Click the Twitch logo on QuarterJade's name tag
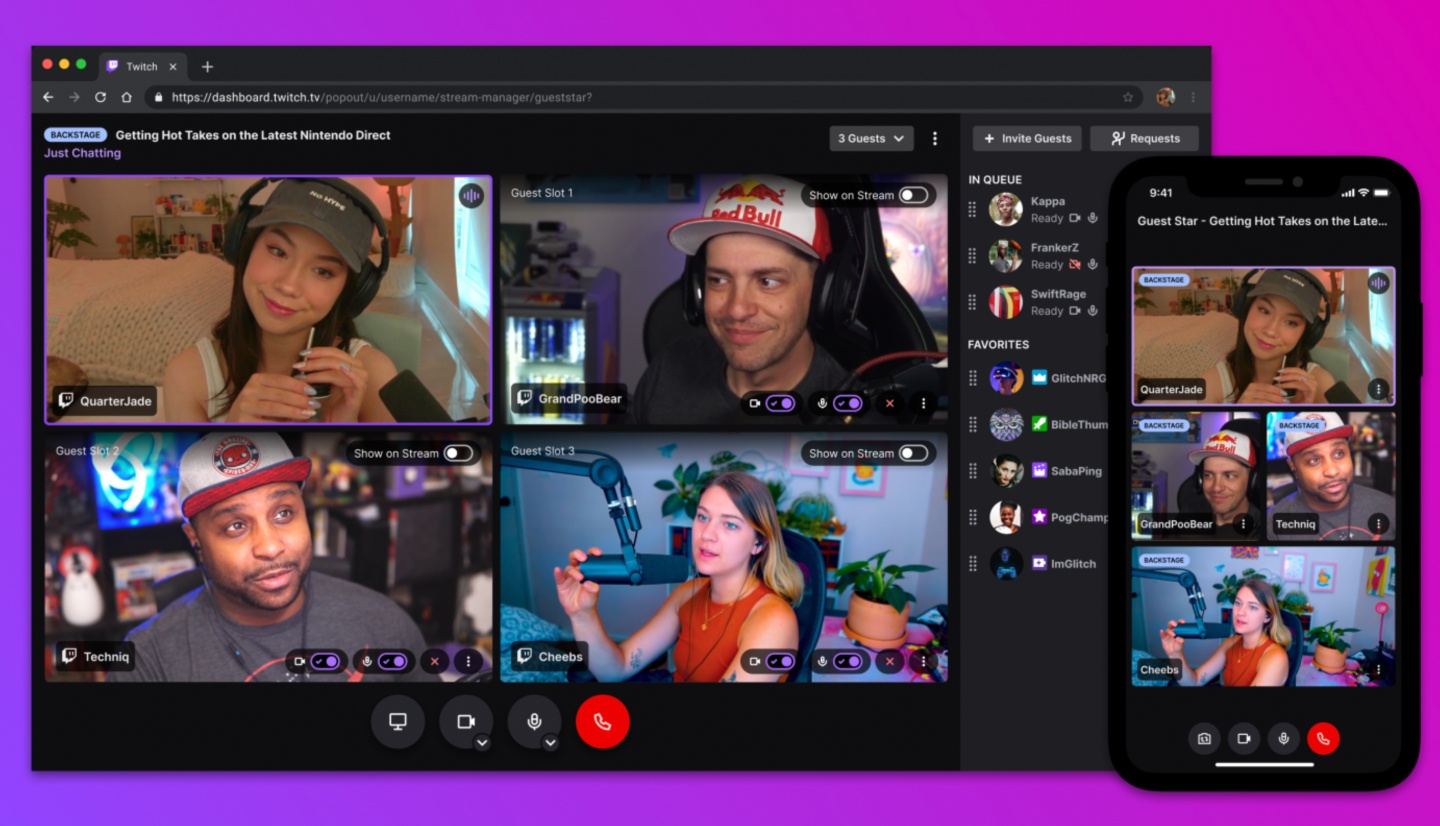Viewport: 1440px width, 826px height. pos(66,401)
